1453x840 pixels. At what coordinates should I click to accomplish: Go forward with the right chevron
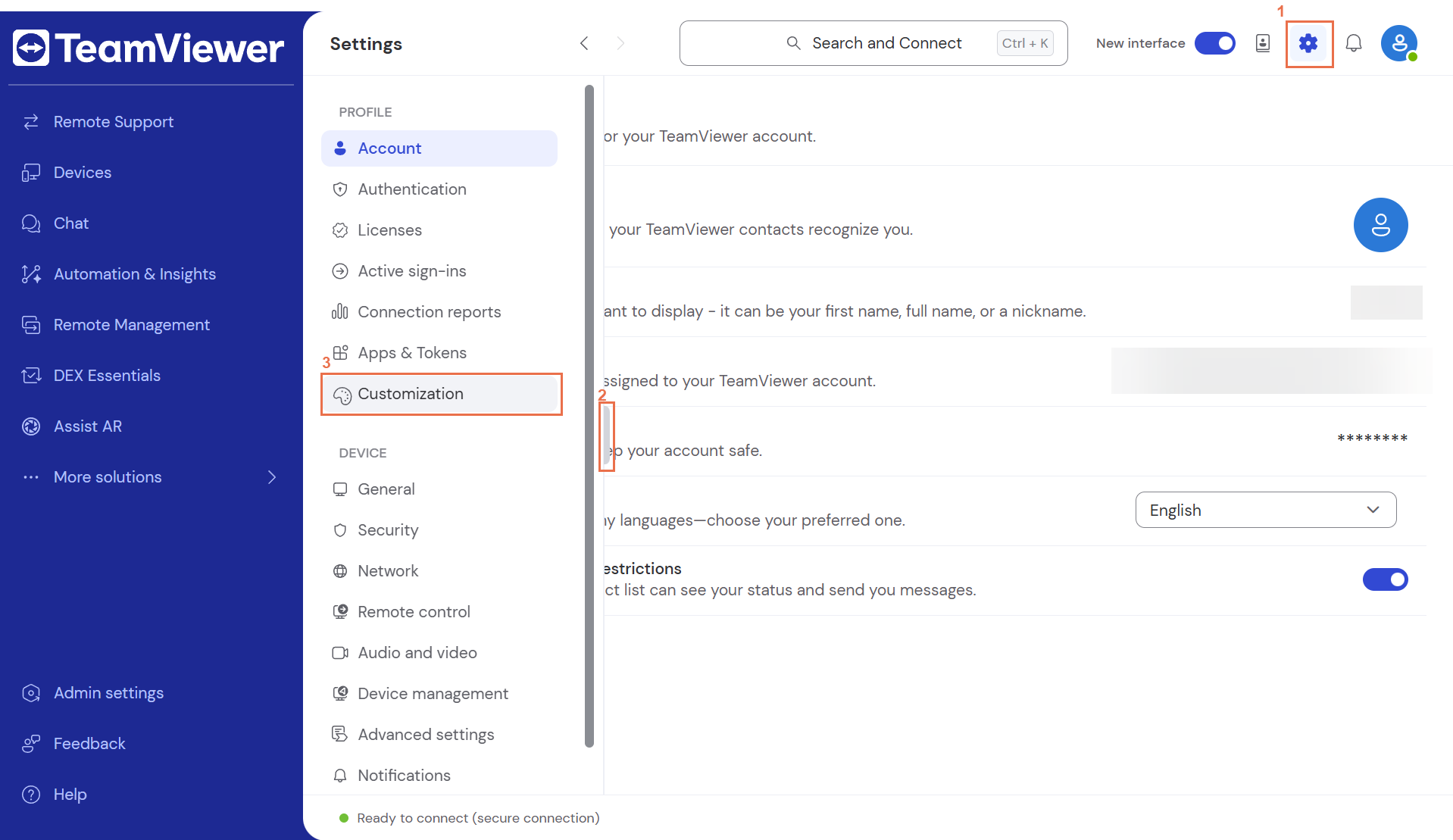point(620,43)
